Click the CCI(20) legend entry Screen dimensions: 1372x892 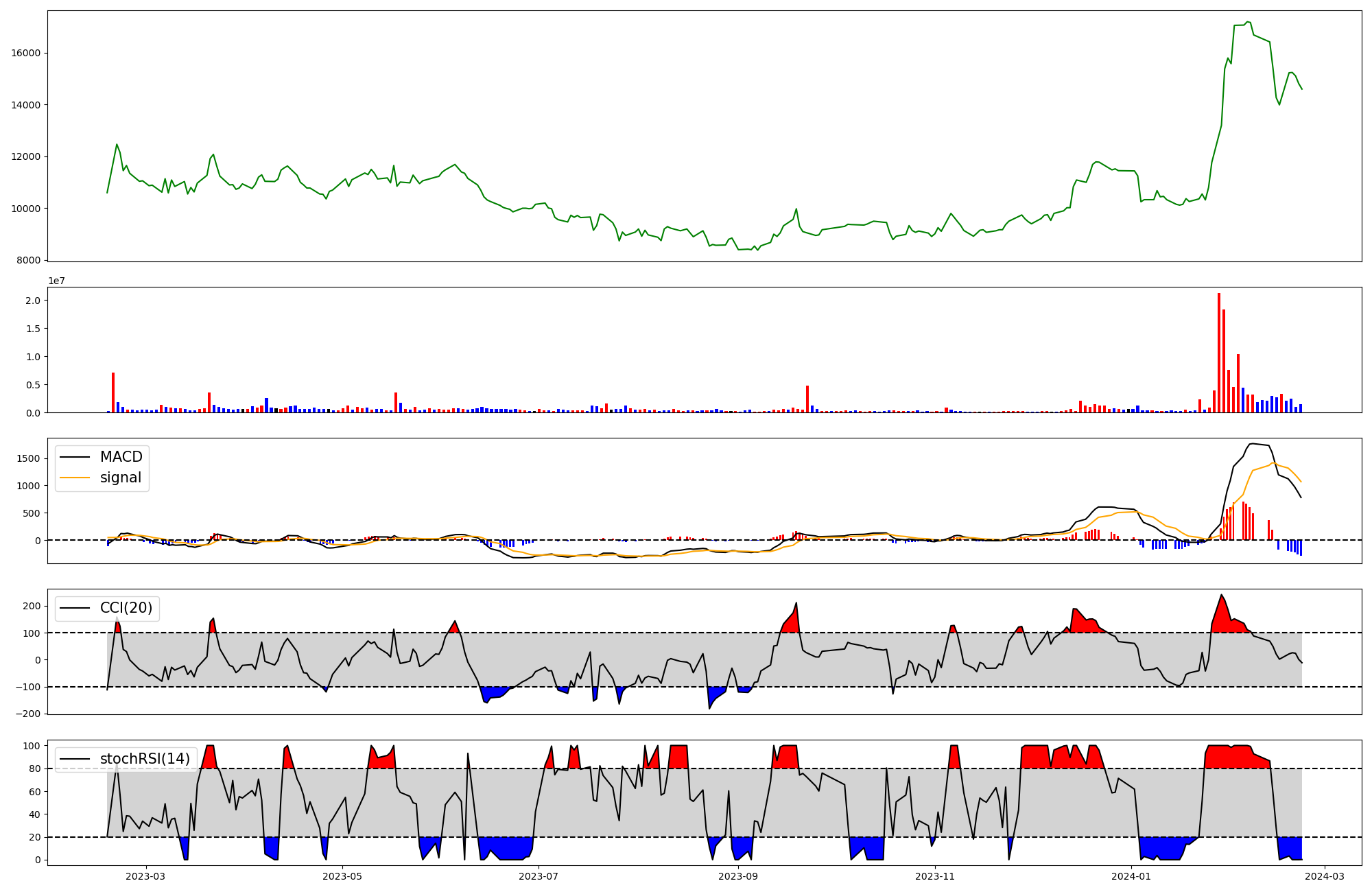(126, 608)
